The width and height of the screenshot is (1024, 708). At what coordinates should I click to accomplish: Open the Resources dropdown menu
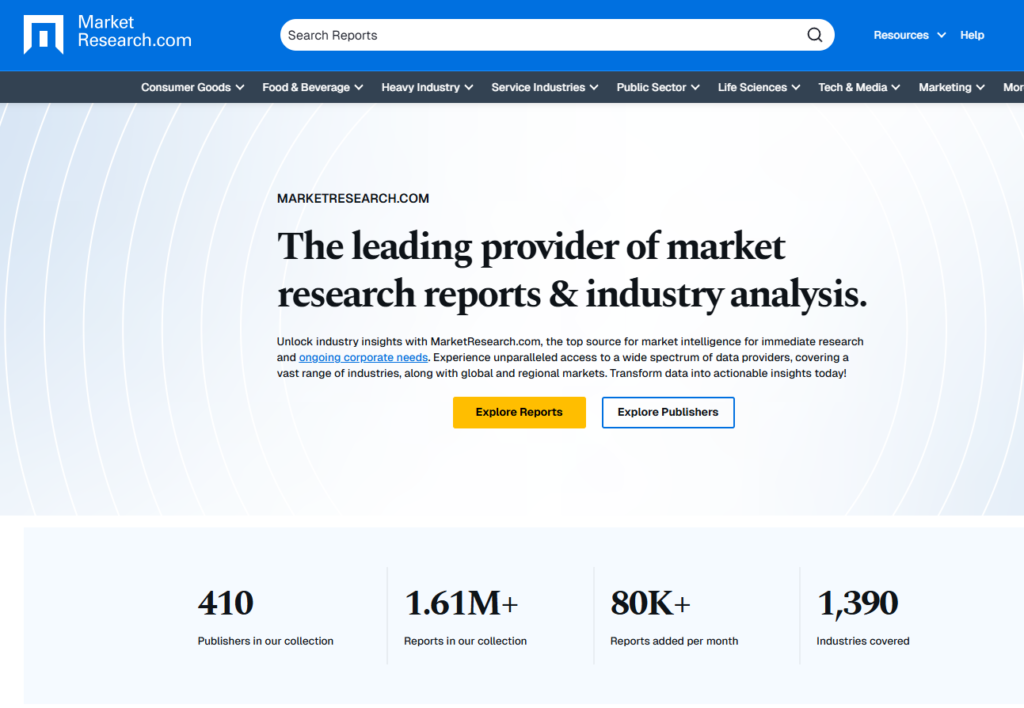(909, 35)
